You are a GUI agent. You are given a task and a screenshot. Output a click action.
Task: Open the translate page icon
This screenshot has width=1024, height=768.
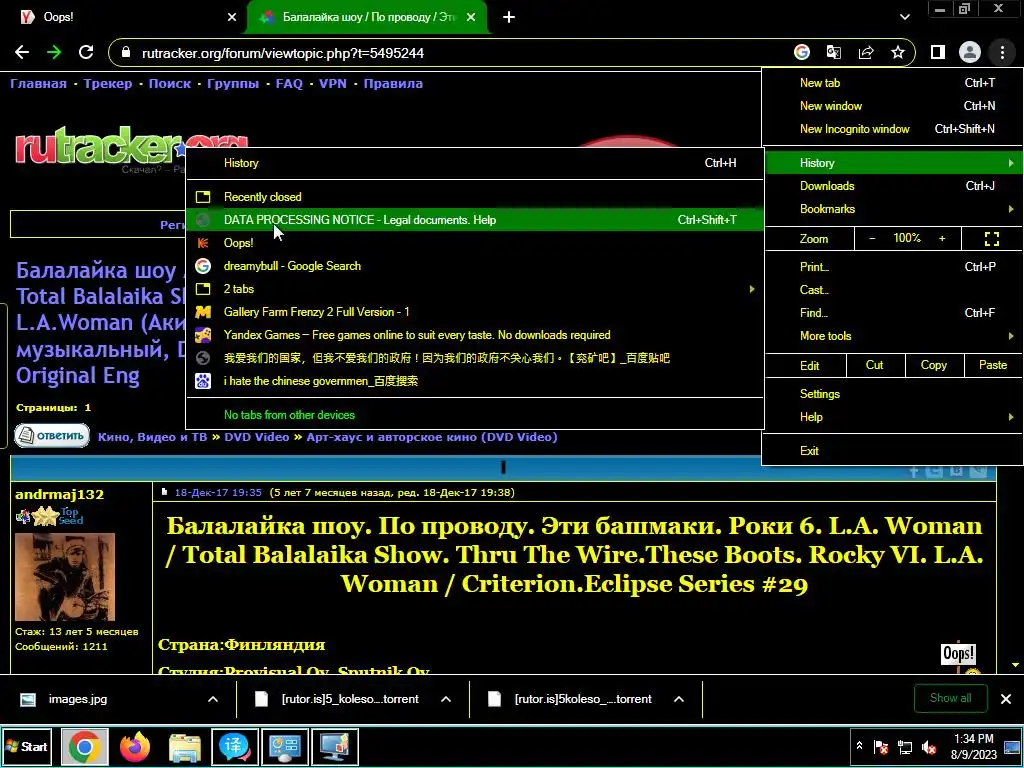[x=834, y=52]
